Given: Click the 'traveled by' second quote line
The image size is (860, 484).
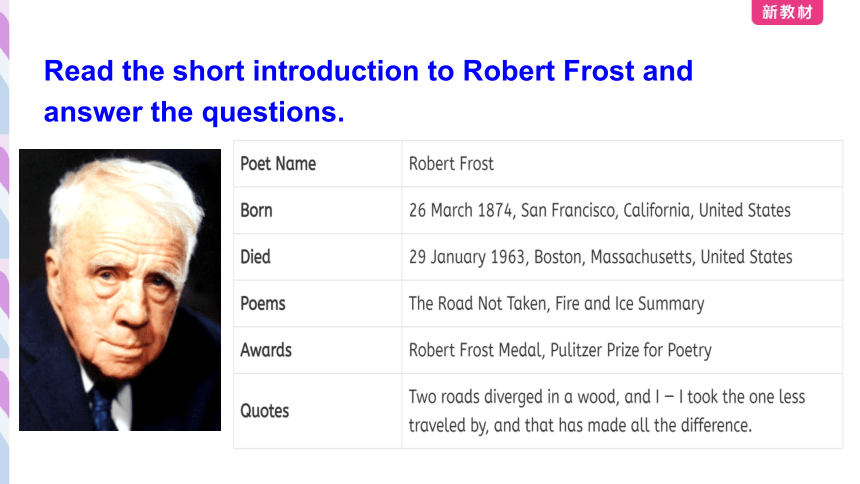Looking at the screenshot, I should coord(580,425).
